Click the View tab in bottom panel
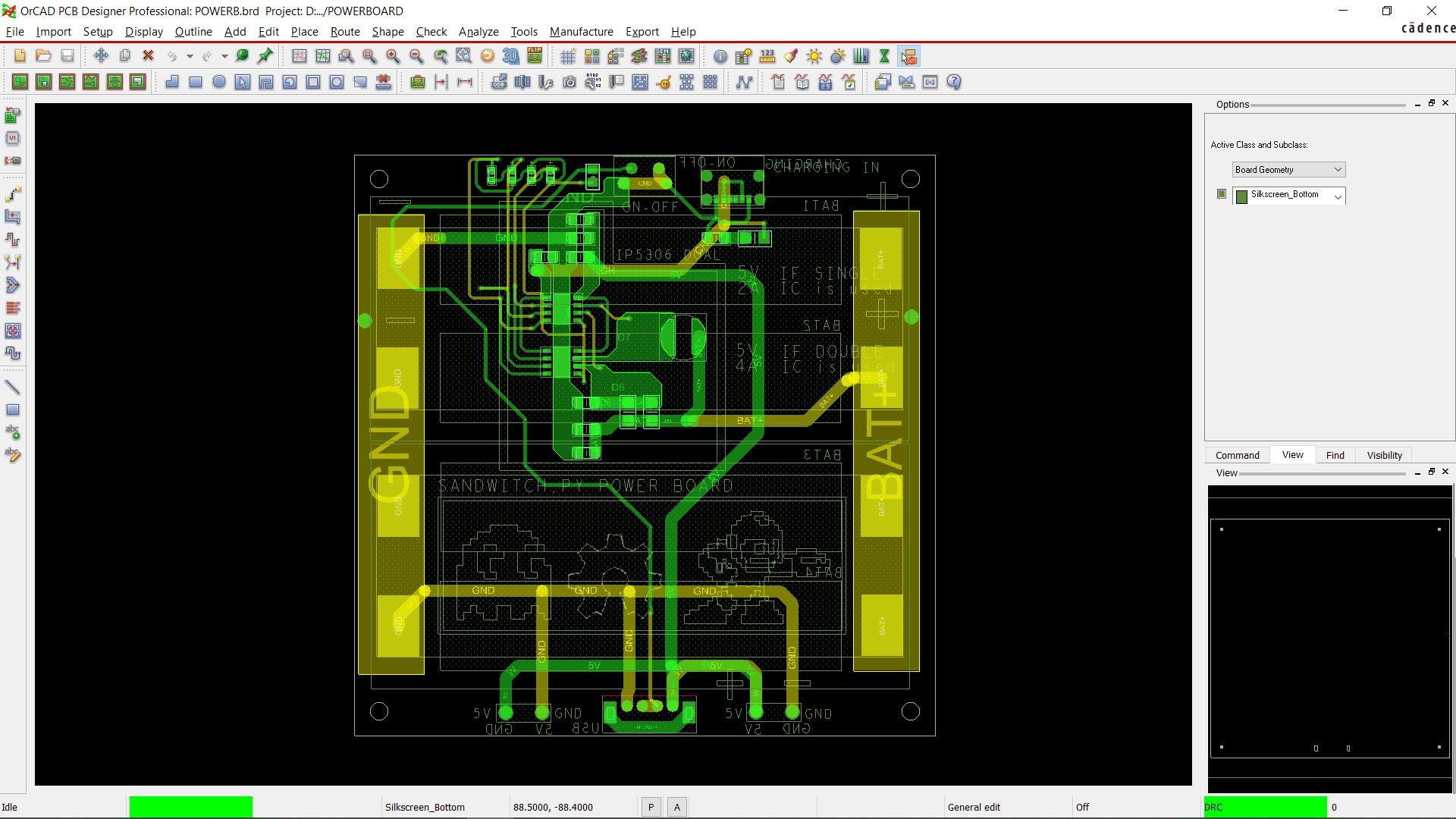 (x=1292, y=455)
